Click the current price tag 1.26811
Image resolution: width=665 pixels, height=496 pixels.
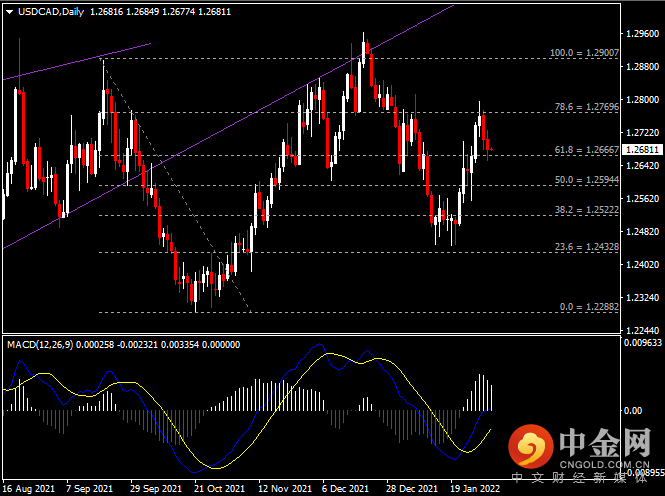(x=640, y=149)
